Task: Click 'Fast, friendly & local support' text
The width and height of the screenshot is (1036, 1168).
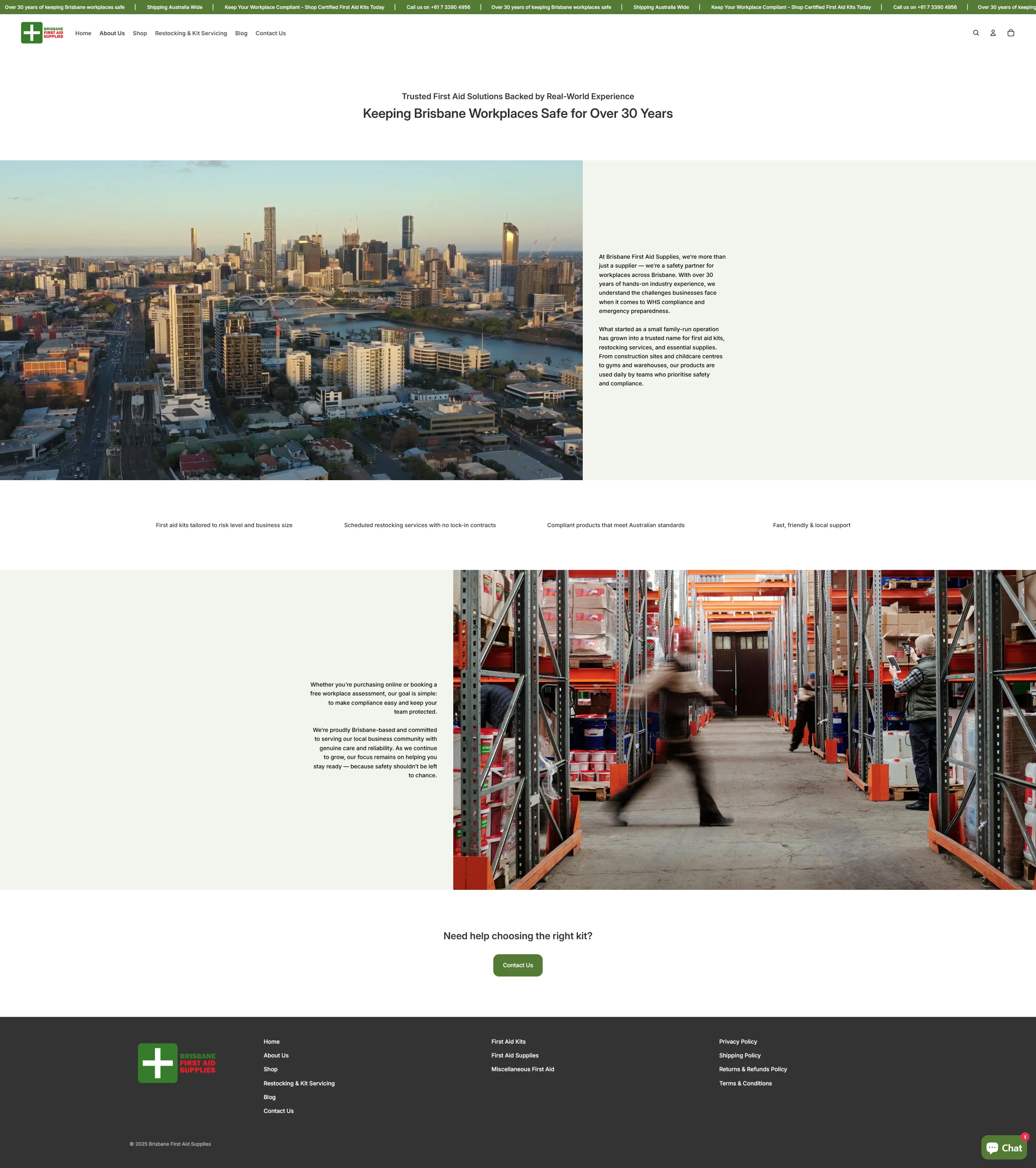Action: [x=811, y=525]
